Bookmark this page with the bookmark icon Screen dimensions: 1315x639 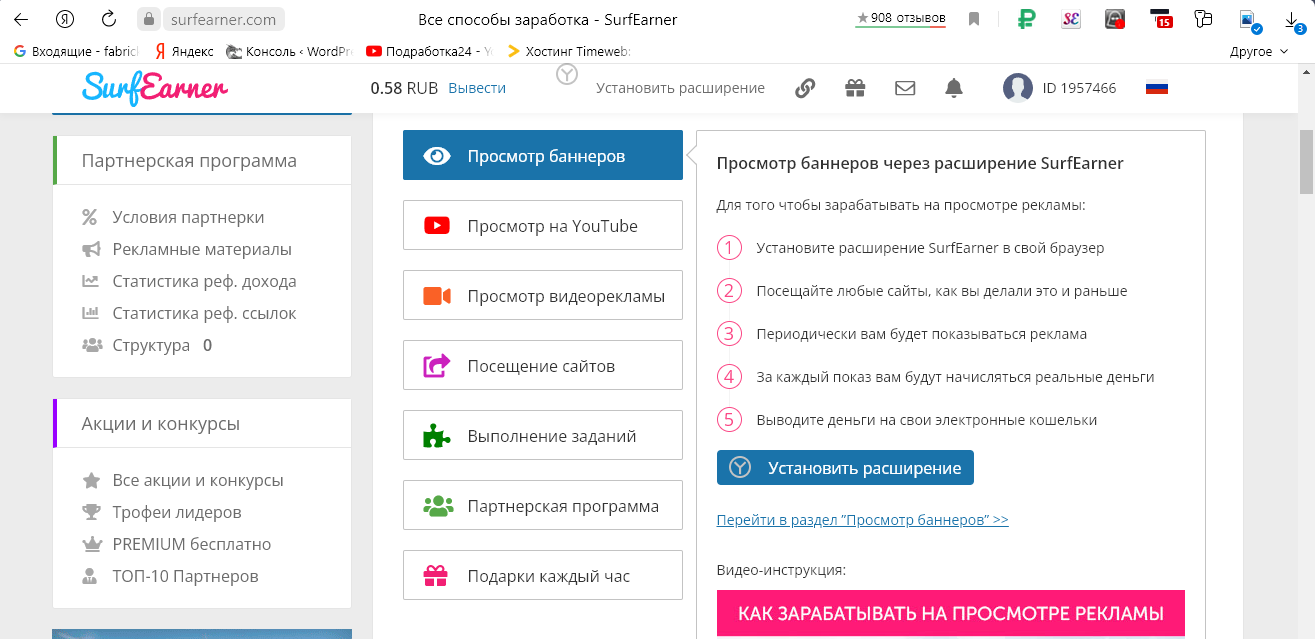(x=973, y=18)
